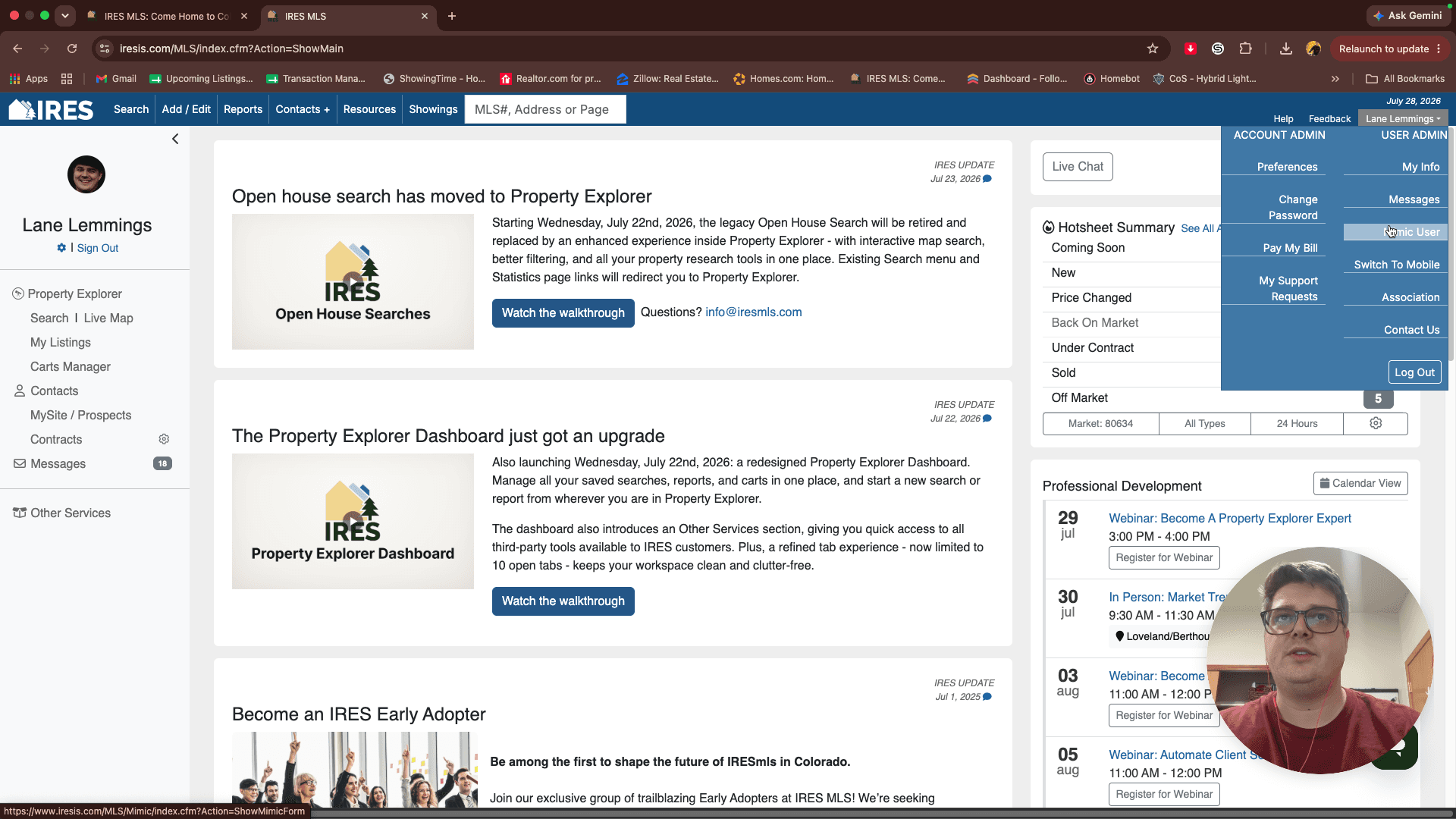Open Live Chat
The width and height of the screenshot is (1456, 819).
pos(1078,167)
